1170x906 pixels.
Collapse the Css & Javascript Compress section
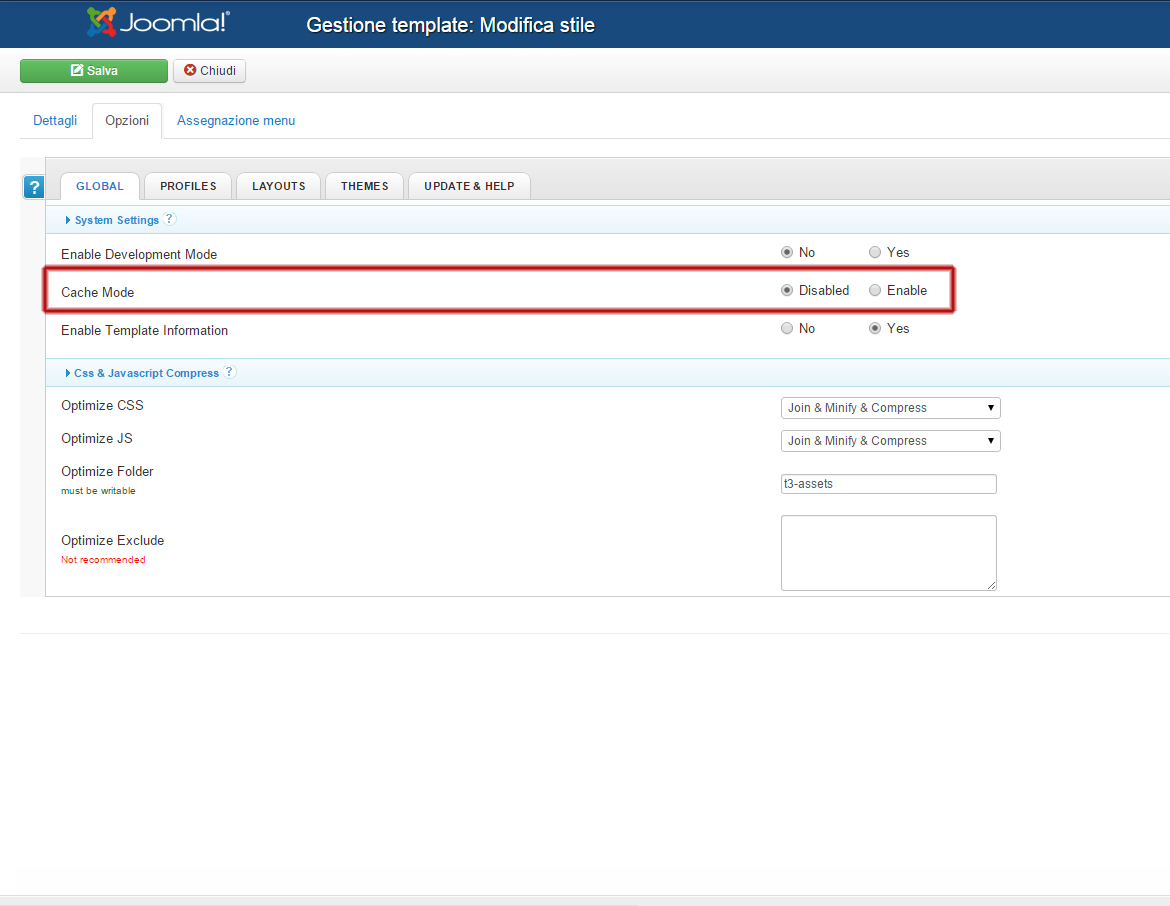pos(145,373)
